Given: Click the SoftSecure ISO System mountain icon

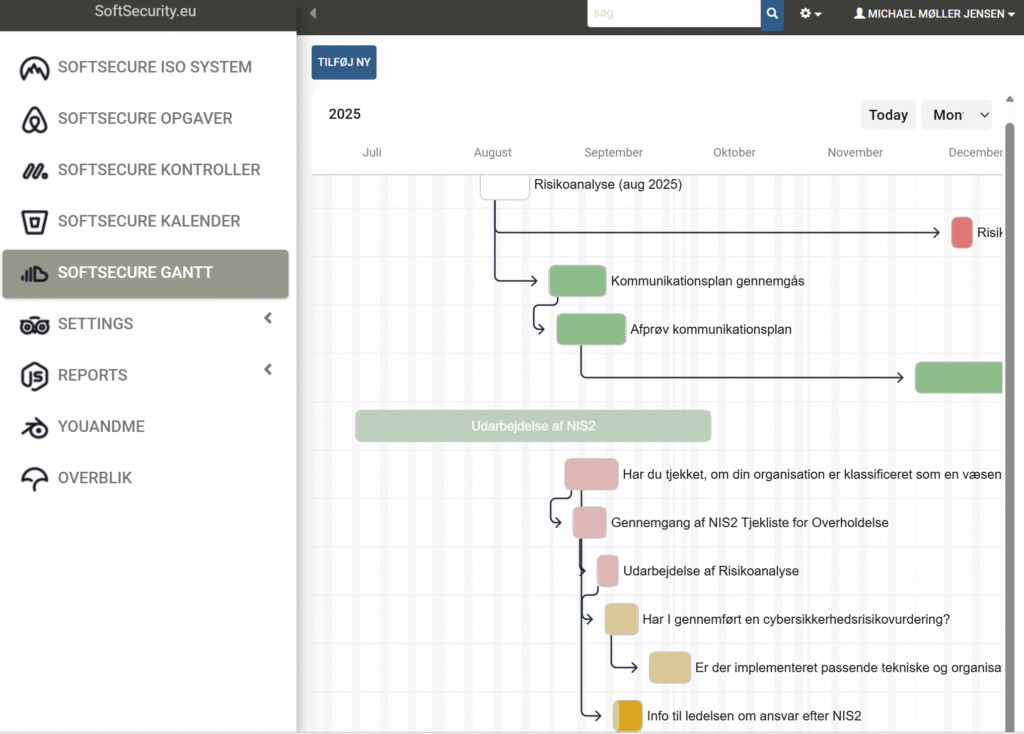Looking at the screenshot, I should click(x=35, y=68).
